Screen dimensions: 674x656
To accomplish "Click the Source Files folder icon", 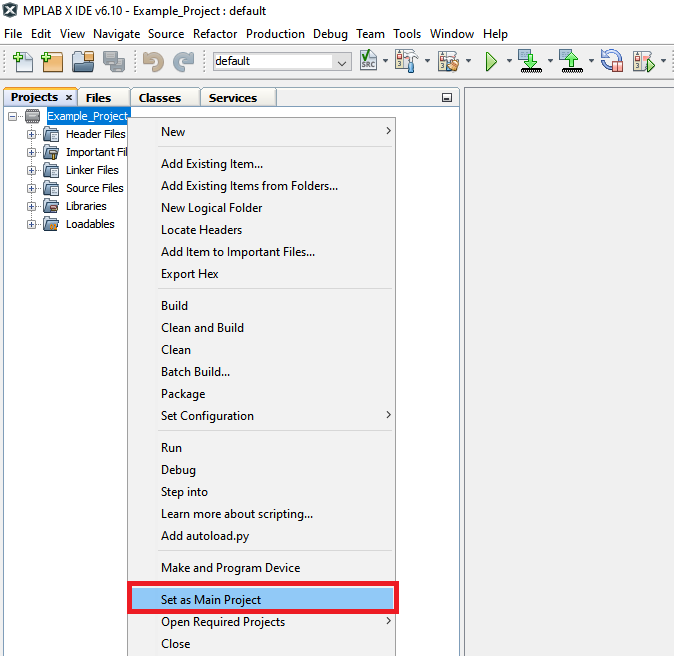I will (x=51, y=188).
